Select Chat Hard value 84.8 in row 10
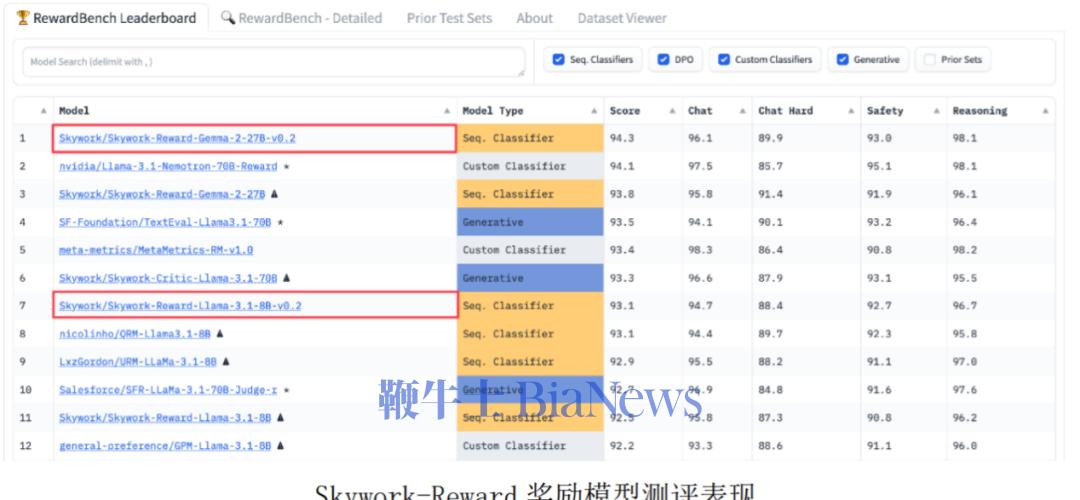 click(771, 390)
